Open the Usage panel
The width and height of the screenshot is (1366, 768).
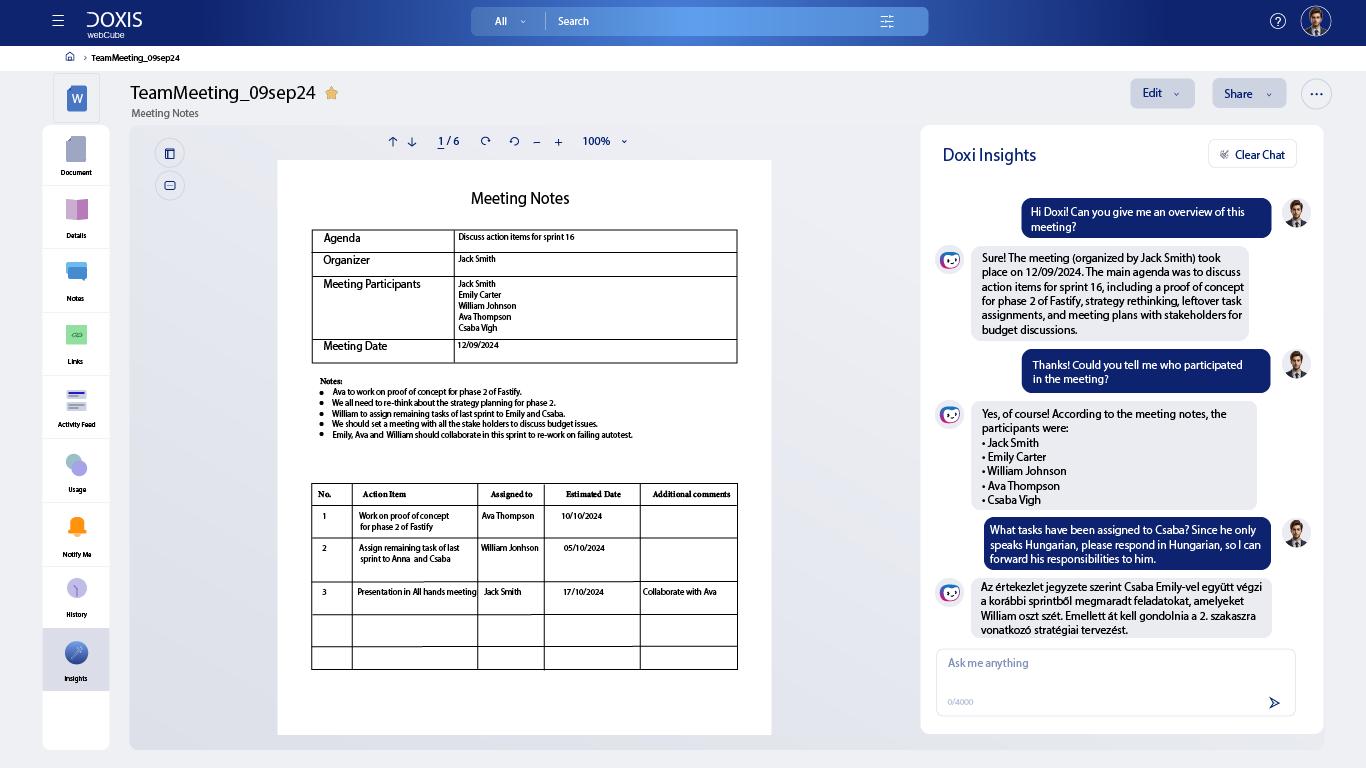76,470
